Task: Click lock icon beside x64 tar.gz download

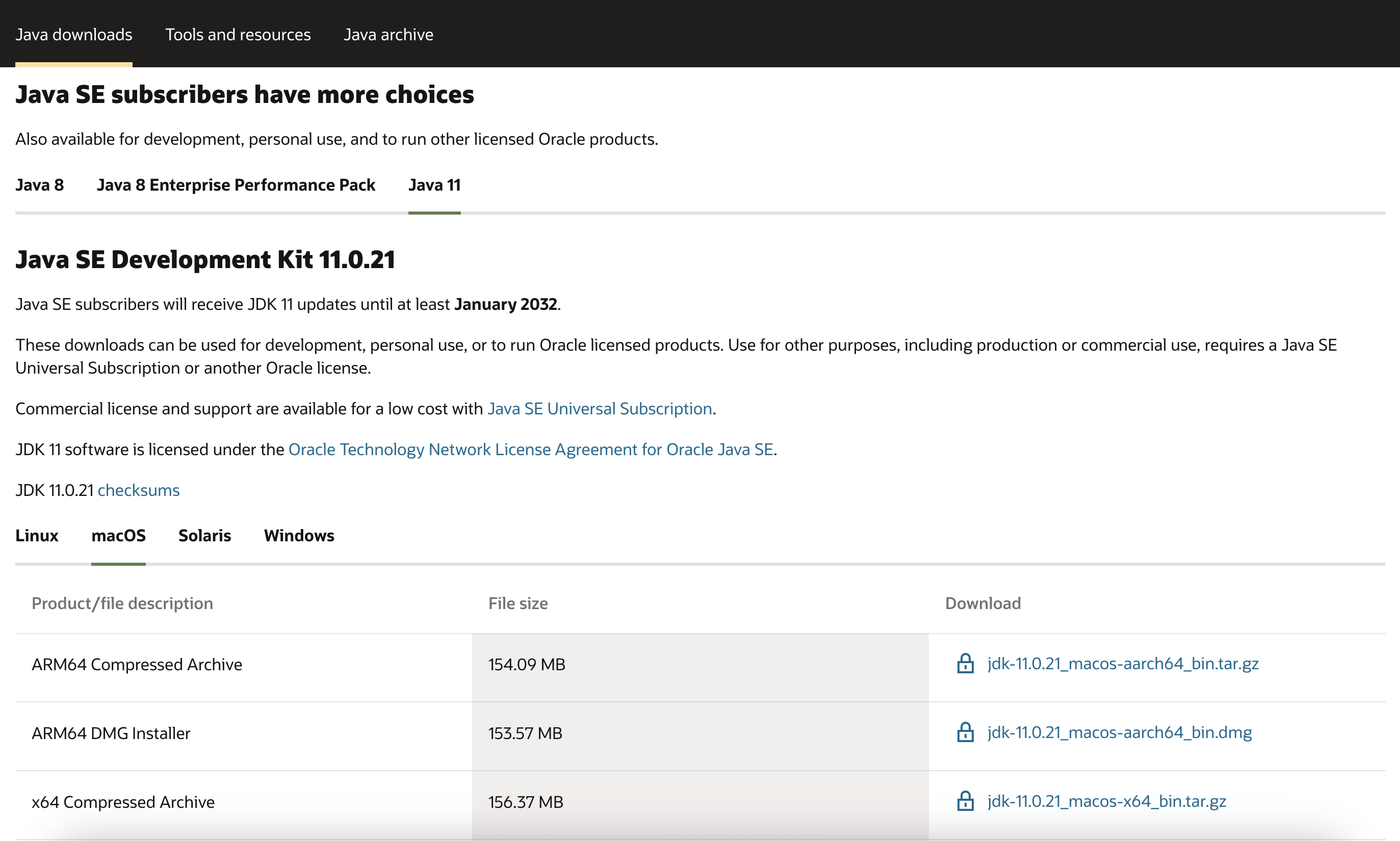Action: (965, 801)
